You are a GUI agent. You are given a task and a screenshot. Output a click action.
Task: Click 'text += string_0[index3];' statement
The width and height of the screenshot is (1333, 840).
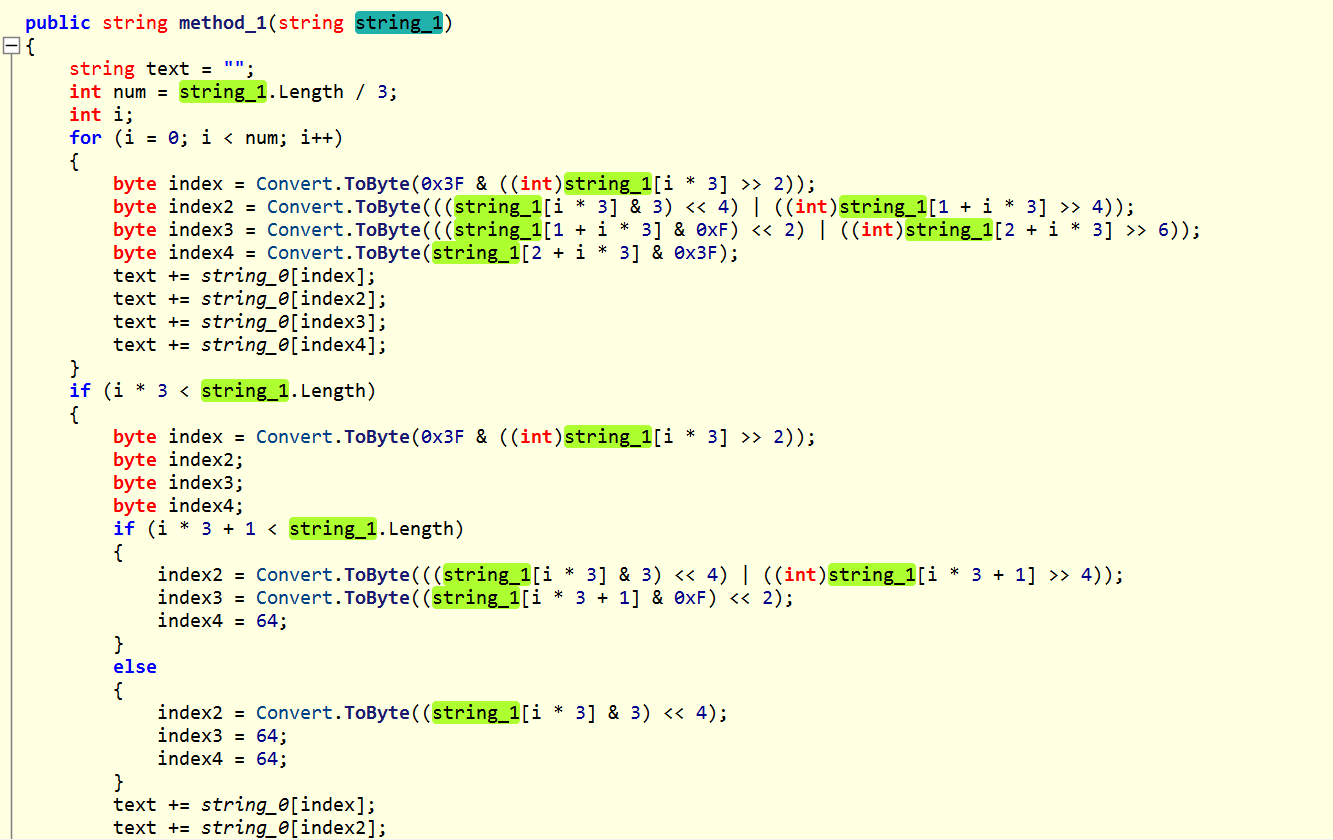click(250, 322)
